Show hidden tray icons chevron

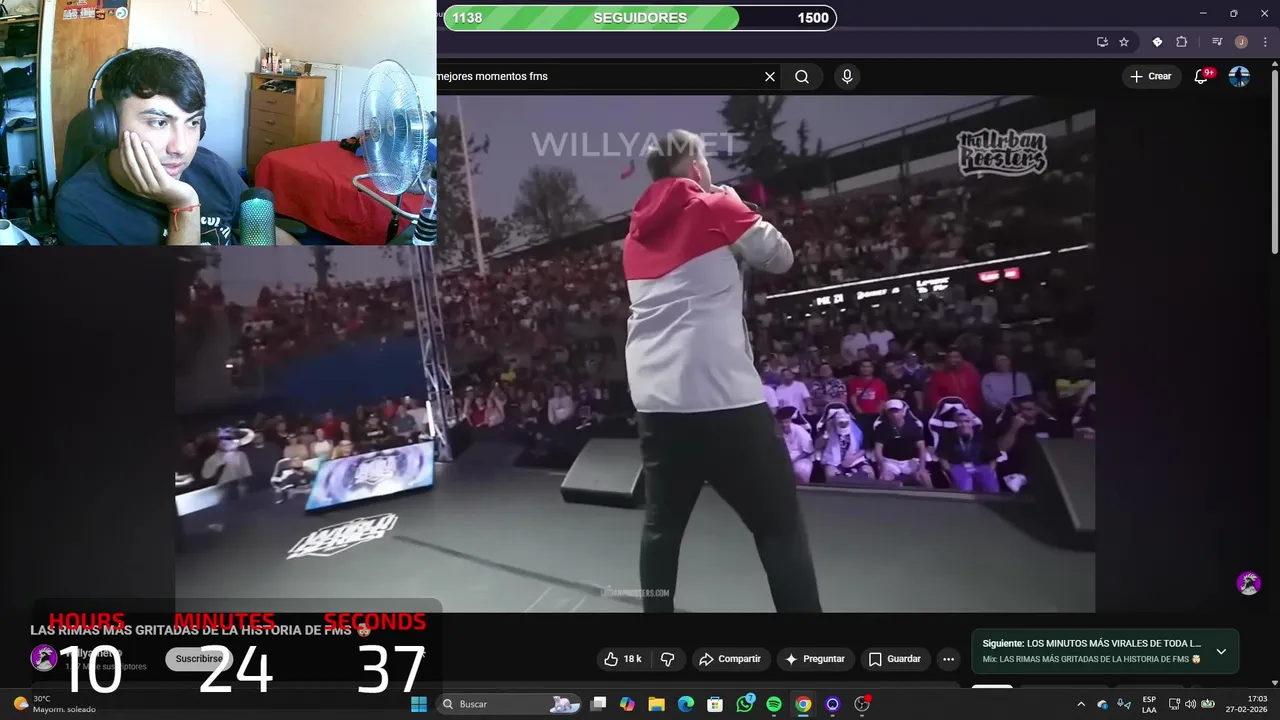coord(1081,704)
